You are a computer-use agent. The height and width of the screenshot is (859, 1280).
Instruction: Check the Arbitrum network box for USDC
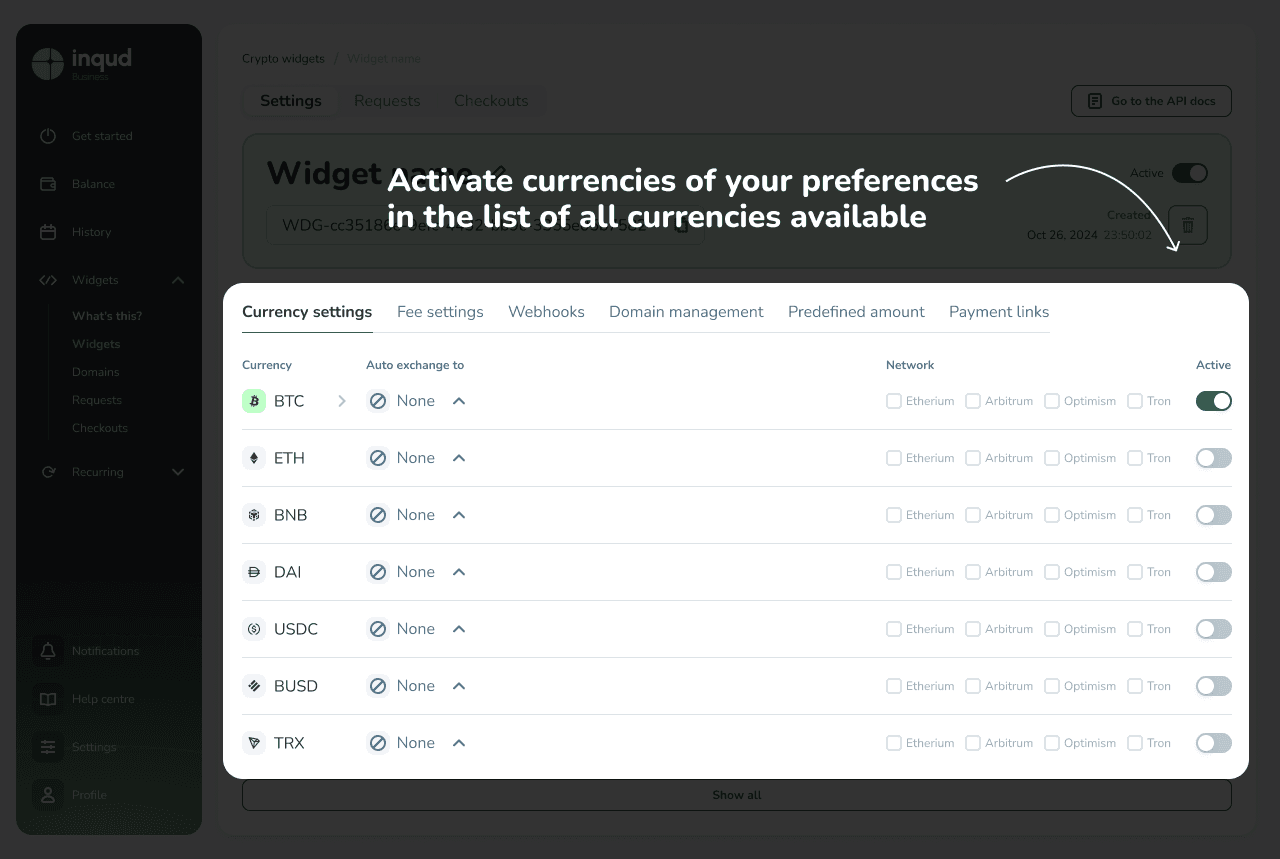[973, 629]
